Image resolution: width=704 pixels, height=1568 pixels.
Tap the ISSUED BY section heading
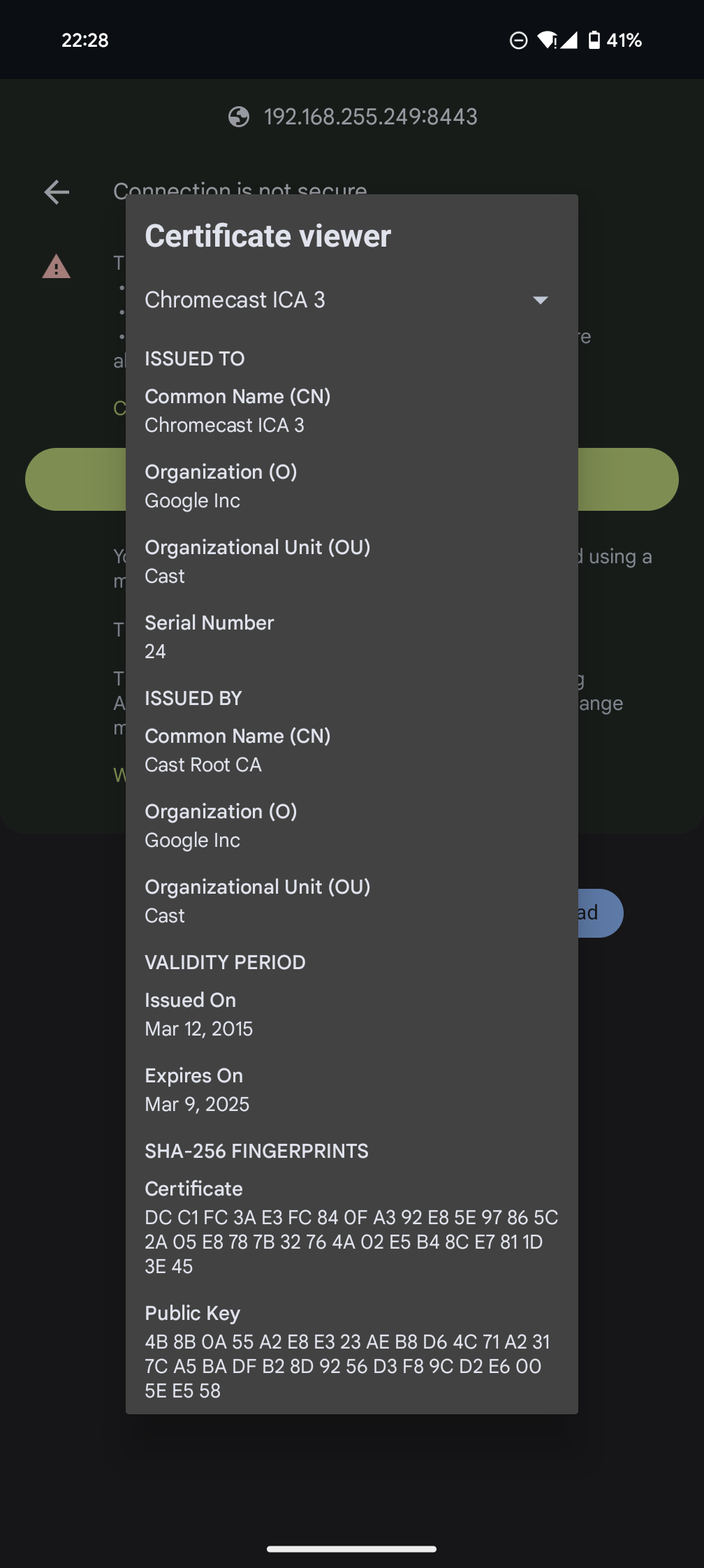coord(193,698)
